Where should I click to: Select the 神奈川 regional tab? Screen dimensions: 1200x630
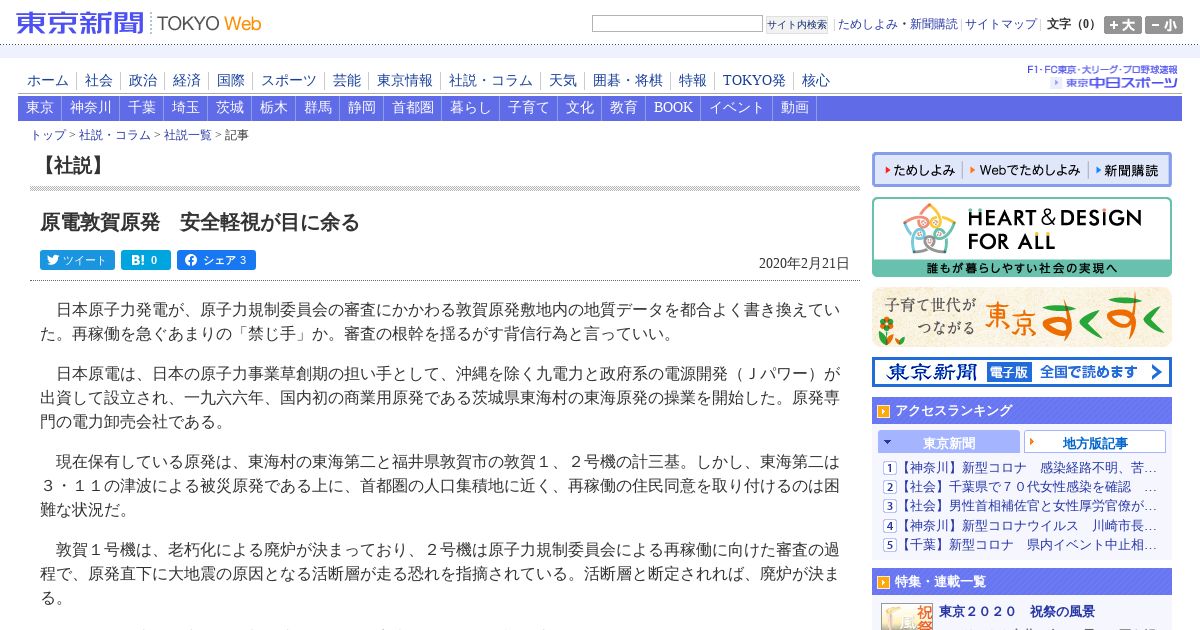pyautogui.click(x=91, y=108)
